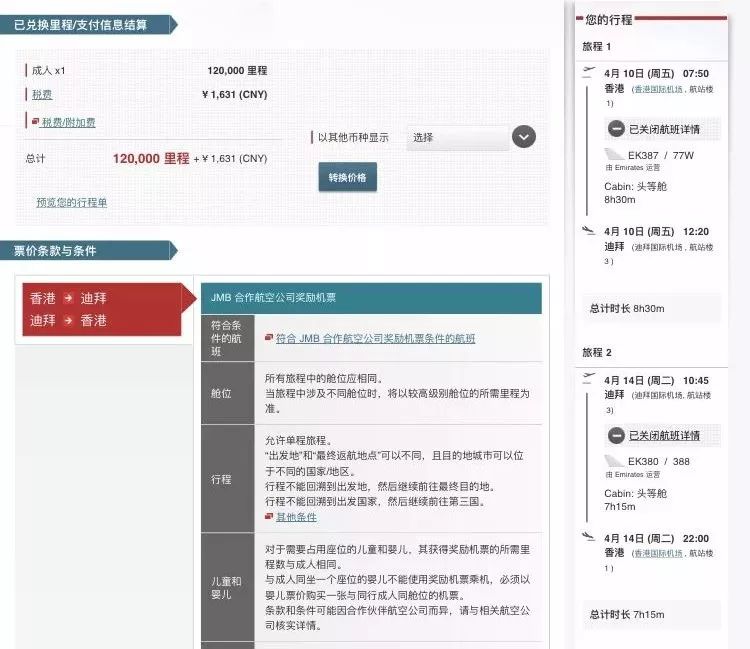Select the total 120,000 里程 text

151,158
